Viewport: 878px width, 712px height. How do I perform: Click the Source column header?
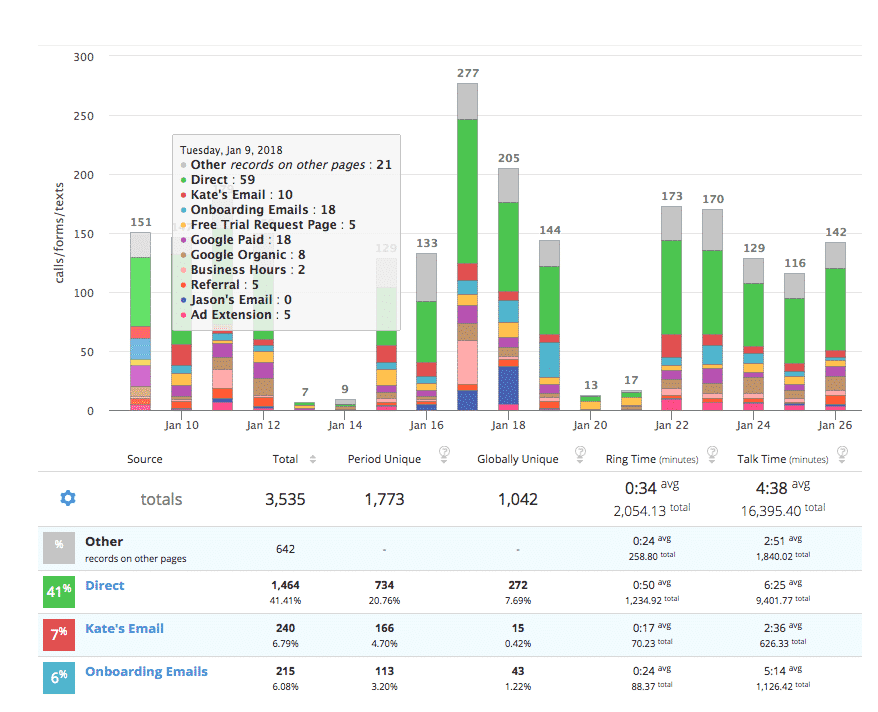145,459
